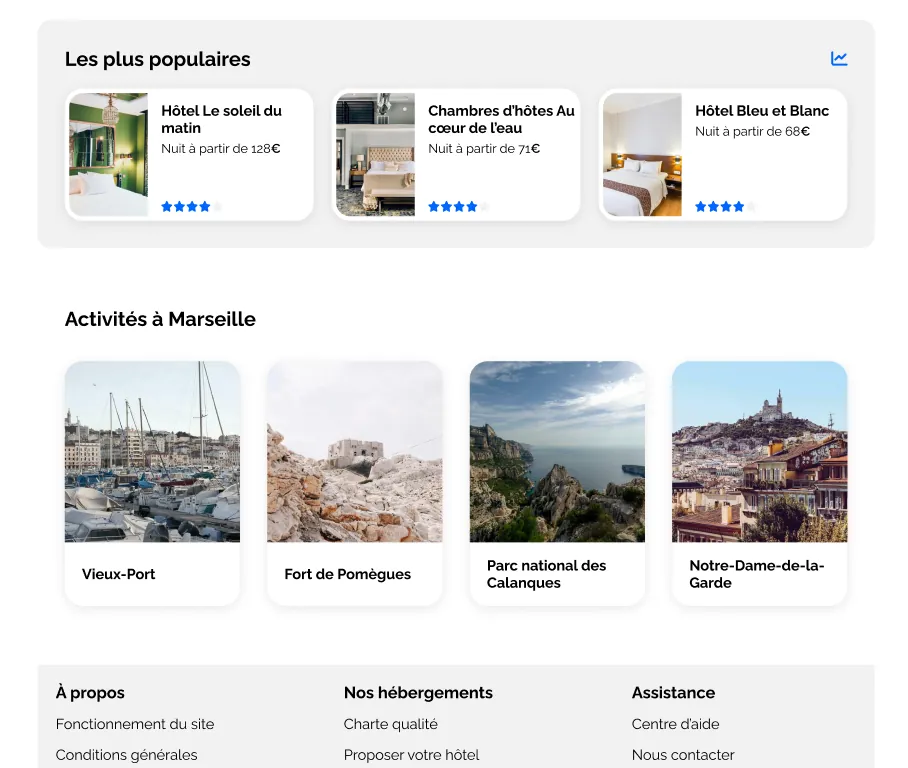Open Hôtel Le soleil du matin photo
The image size is (908, 768).
click(108, 155)
